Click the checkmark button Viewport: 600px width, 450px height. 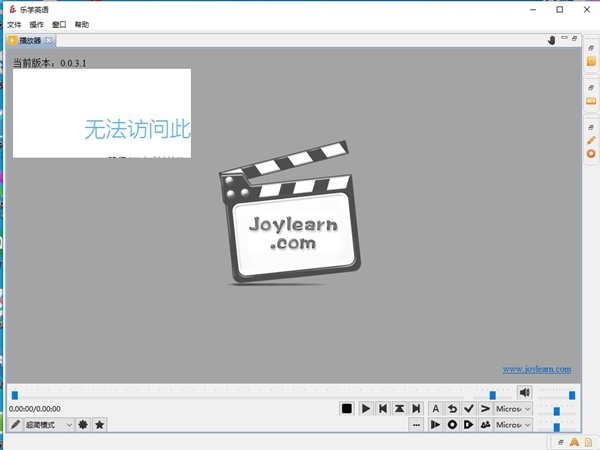469,409
